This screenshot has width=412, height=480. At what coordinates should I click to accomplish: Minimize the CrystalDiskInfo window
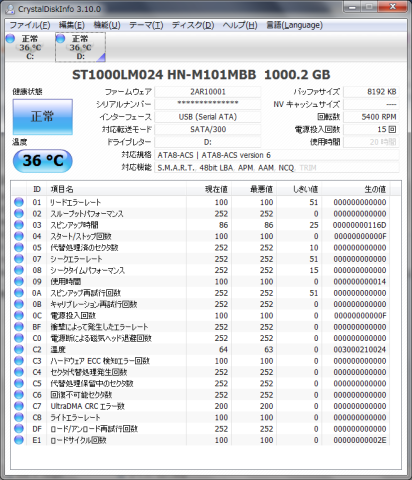pyautogui.click(x=352, y=7)
